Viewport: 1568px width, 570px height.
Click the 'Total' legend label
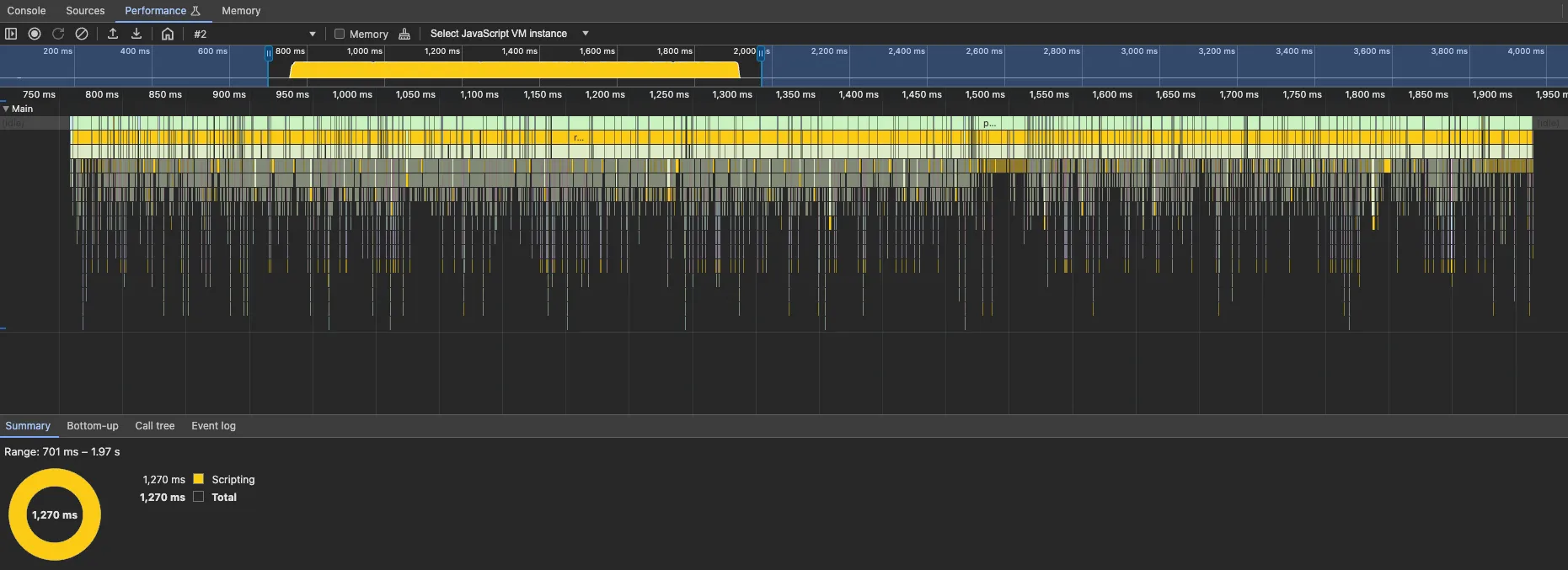pyautogui.click(x=224, y=497)
